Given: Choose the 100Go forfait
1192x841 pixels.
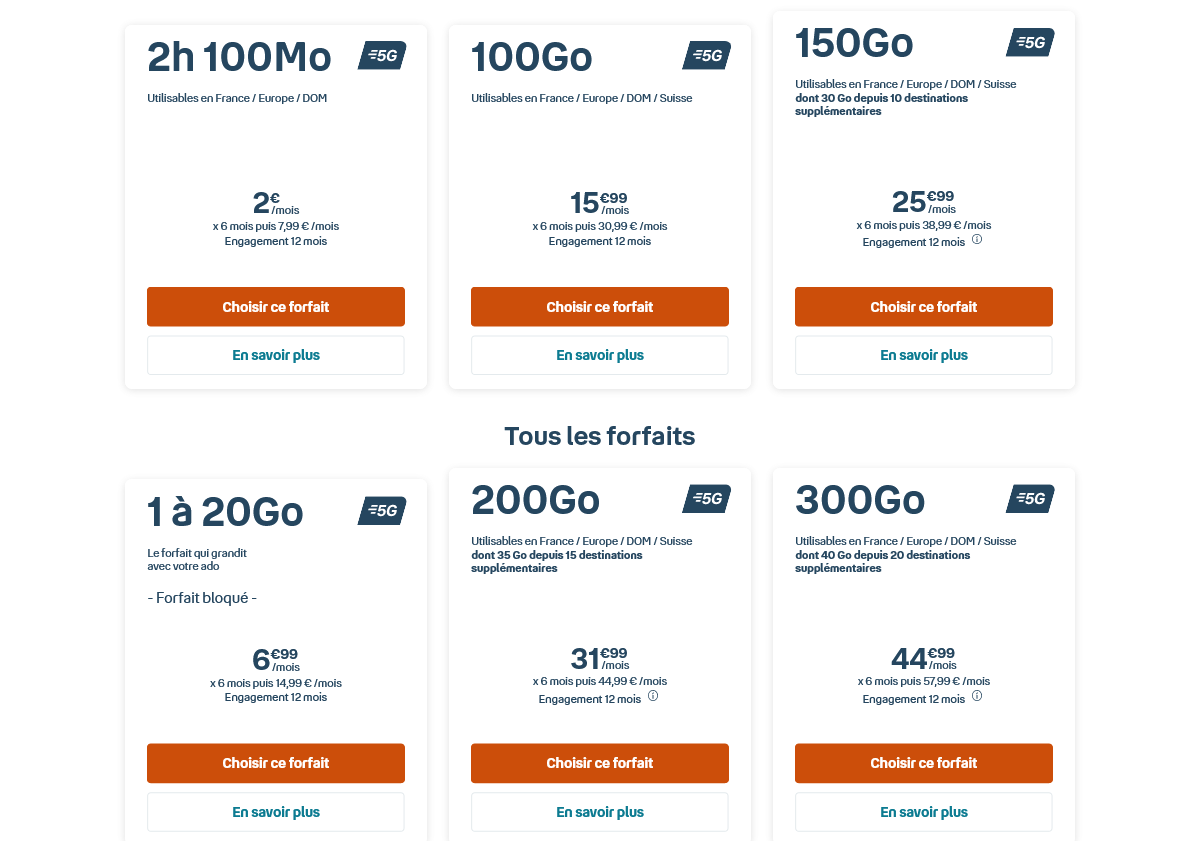Looking at the screenshot, I should (x=600, y=307).
